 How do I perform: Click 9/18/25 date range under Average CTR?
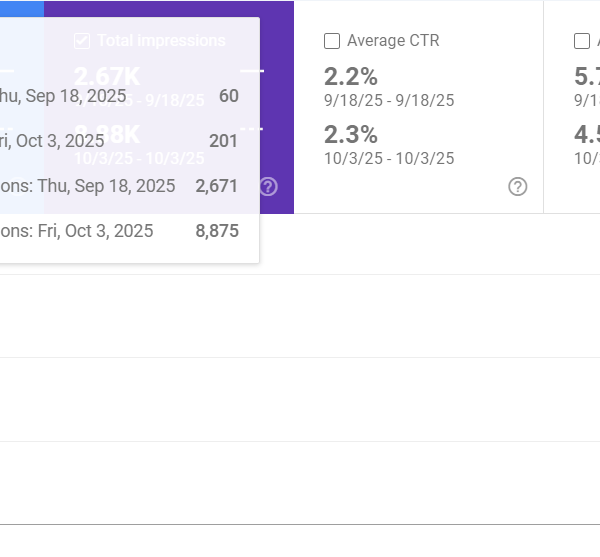(x=389, y=100)
